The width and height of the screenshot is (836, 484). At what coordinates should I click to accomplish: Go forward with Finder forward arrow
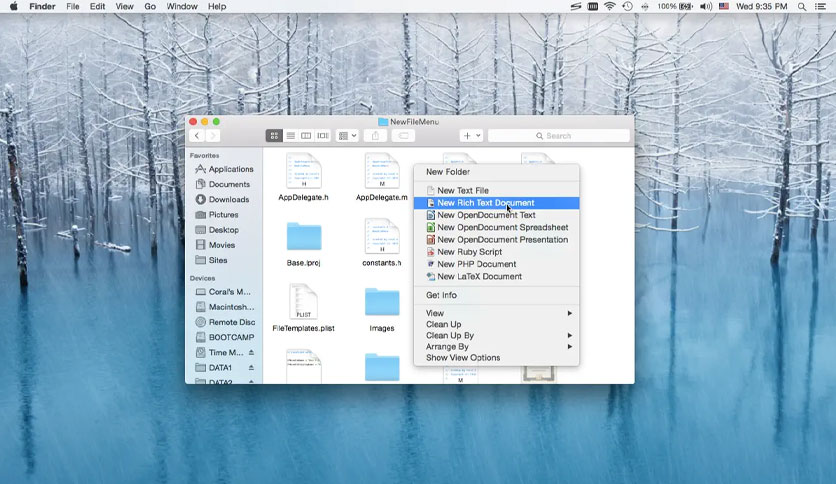tap(212, 136)
